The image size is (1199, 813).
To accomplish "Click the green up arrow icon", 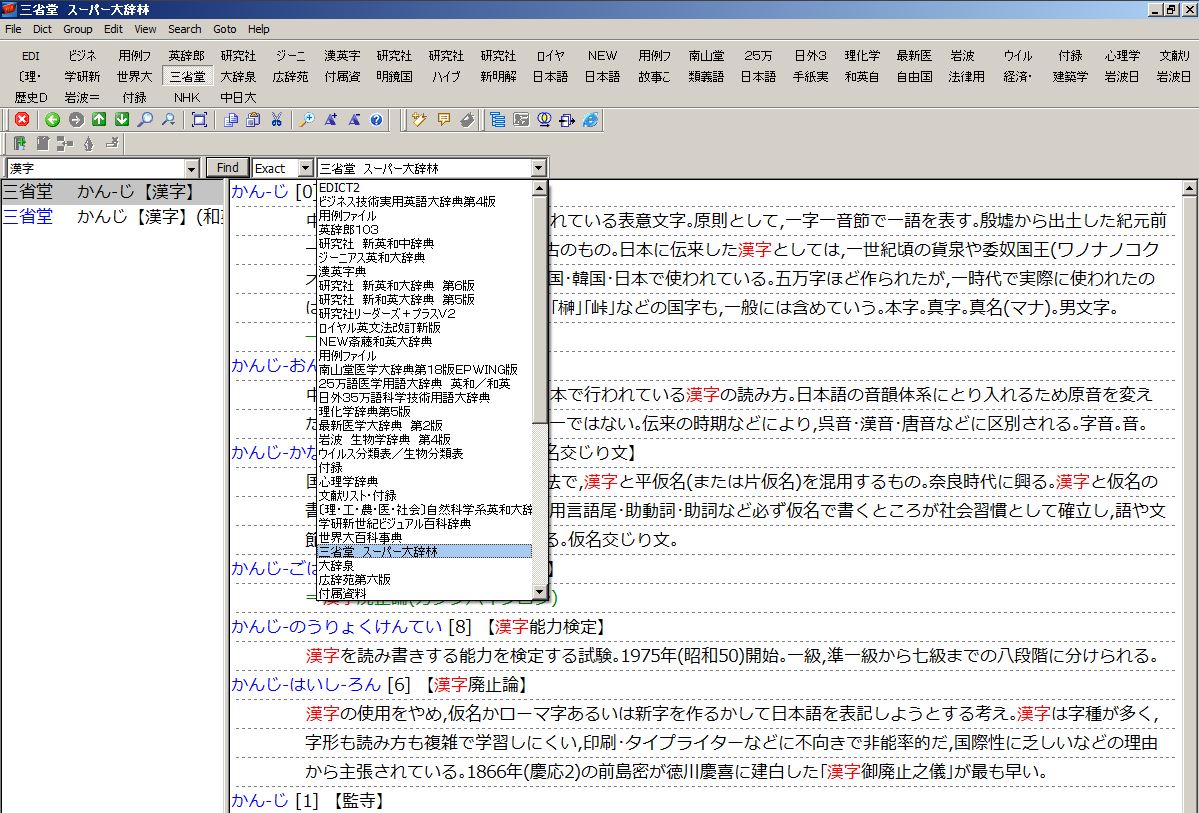I will point(99,119).
